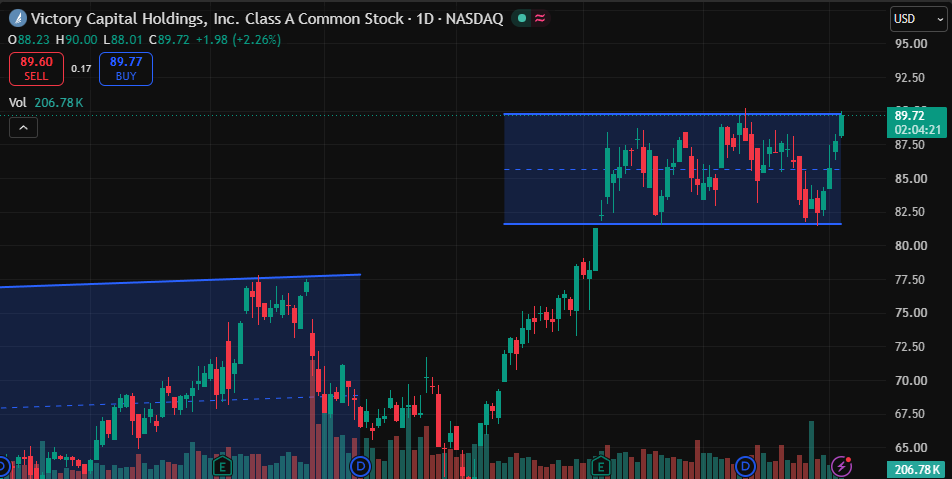952x479 pixels.
Task: Click the 95.00 price scale label
Action: point(912,44)
